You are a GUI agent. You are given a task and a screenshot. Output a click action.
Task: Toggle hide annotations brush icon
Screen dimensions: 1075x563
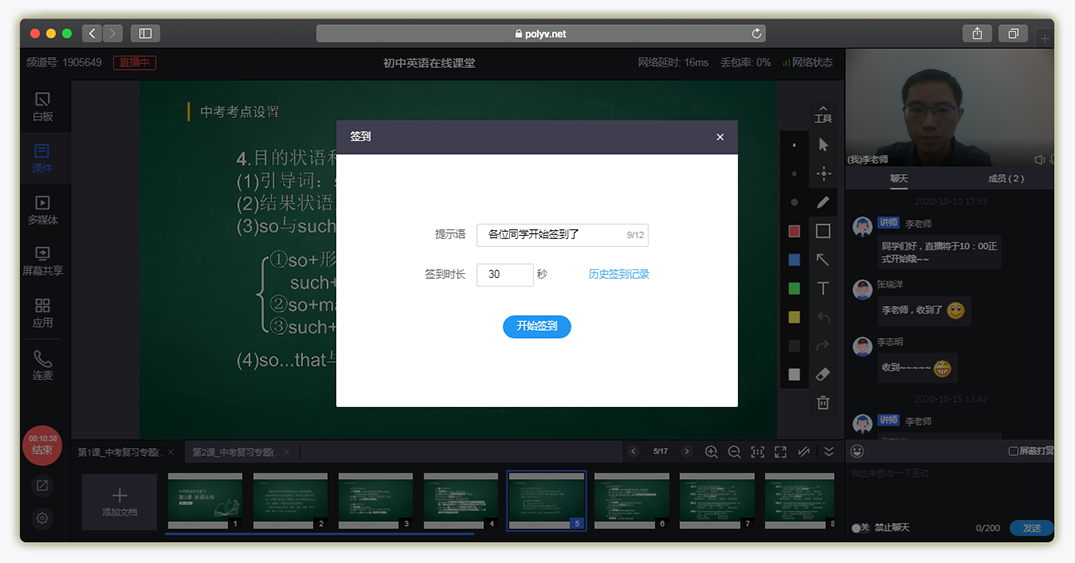(x=804, y=452)
